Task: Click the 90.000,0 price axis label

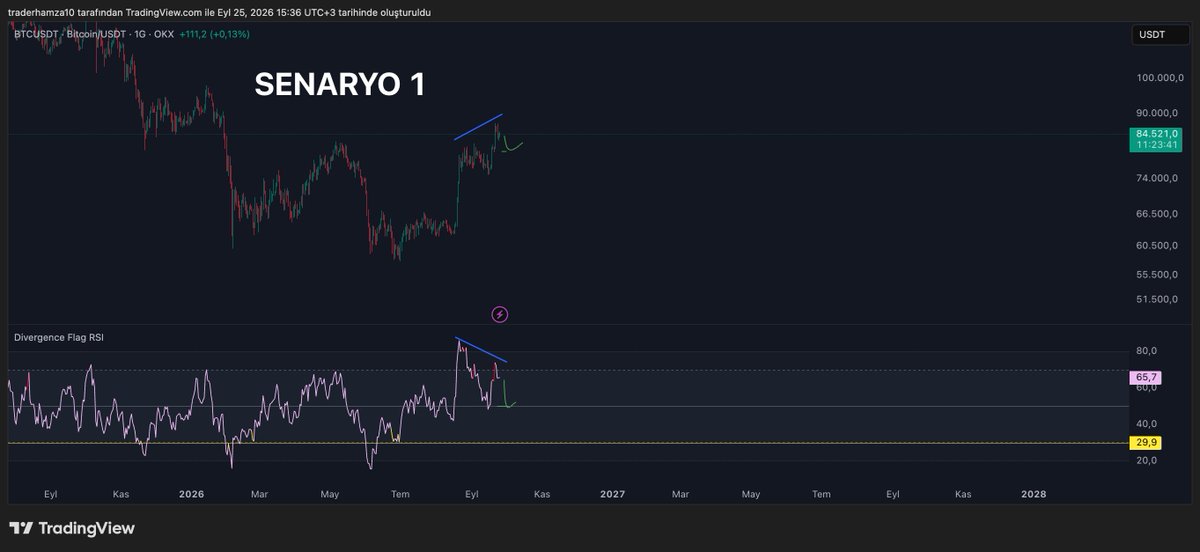Action: [1158, 113]
